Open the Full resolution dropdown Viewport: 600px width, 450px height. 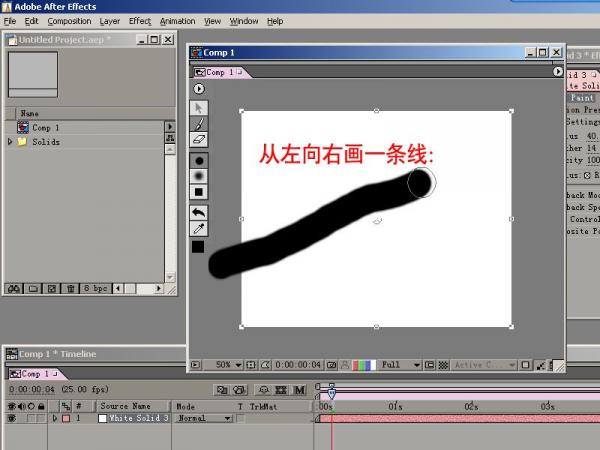tap(401, 365)
